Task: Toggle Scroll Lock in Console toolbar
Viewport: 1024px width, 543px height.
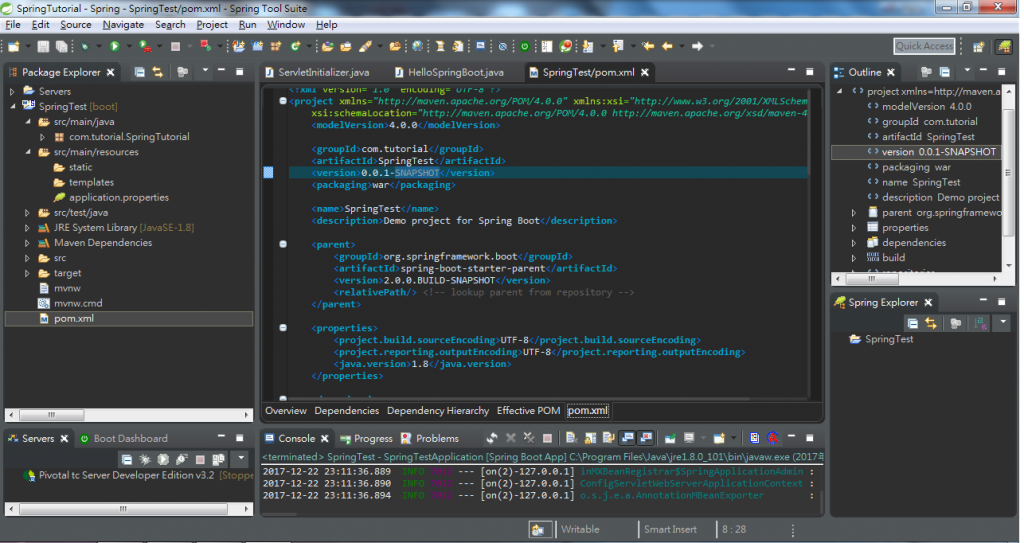Action: pos(590,438)
